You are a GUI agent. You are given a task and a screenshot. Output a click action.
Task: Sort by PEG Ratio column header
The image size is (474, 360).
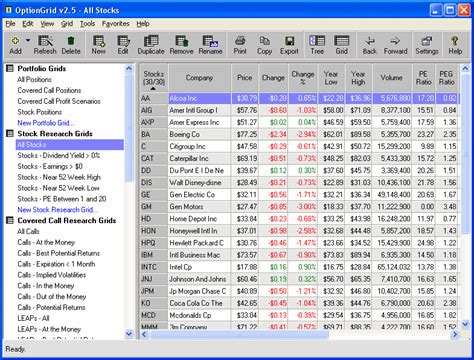coord(446,78)
